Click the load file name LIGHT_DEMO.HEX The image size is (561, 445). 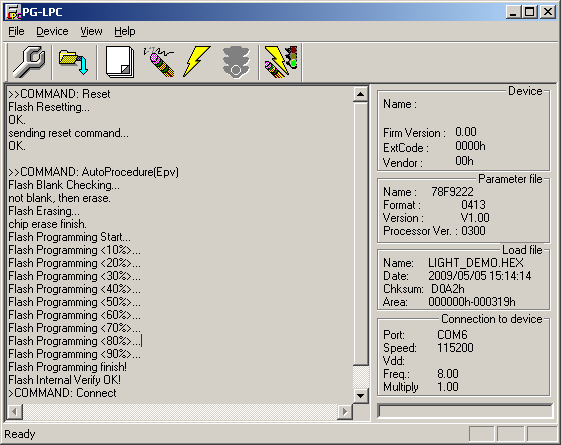[475, 263]
